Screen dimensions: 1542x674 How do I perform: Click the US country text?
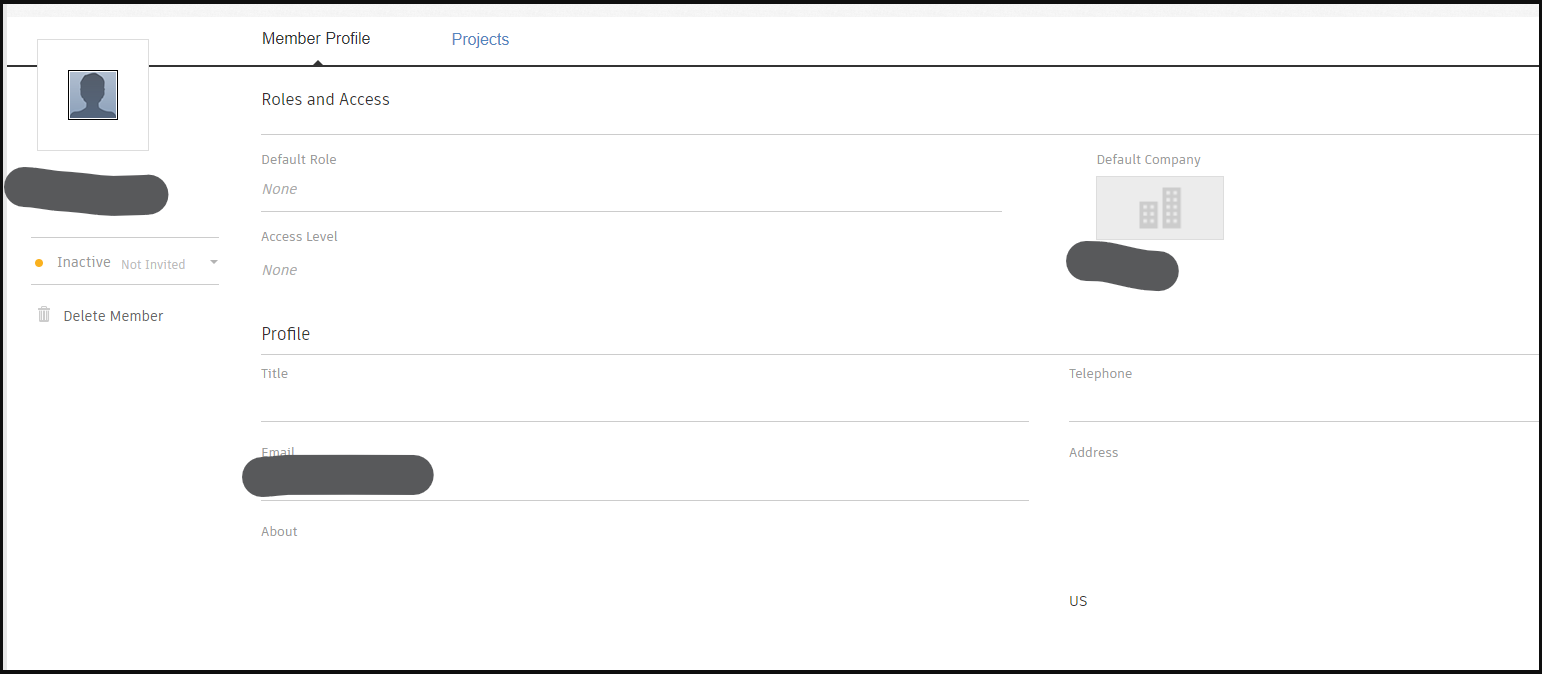coord(1078,601)
